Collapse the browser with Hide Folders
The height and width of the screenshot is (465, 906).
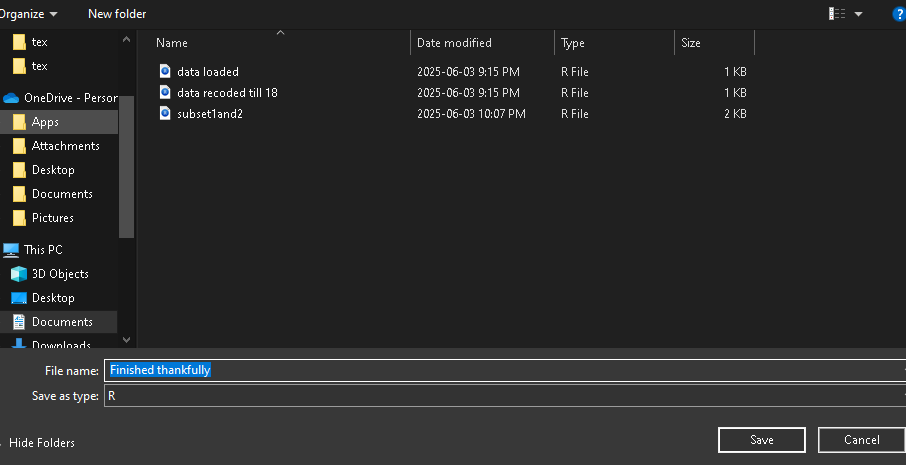pyautogui.click(x=42, y=443)
